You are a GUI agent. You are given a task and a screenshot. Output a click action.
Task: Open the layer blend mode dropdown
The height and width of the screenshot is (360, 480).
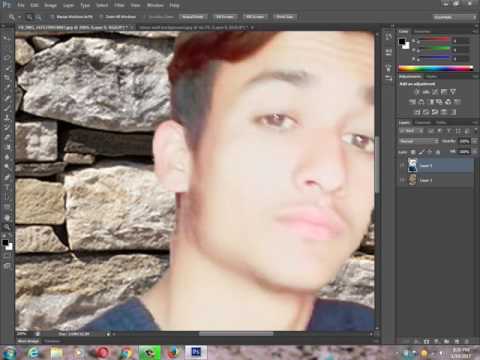[x=419, y=141]
